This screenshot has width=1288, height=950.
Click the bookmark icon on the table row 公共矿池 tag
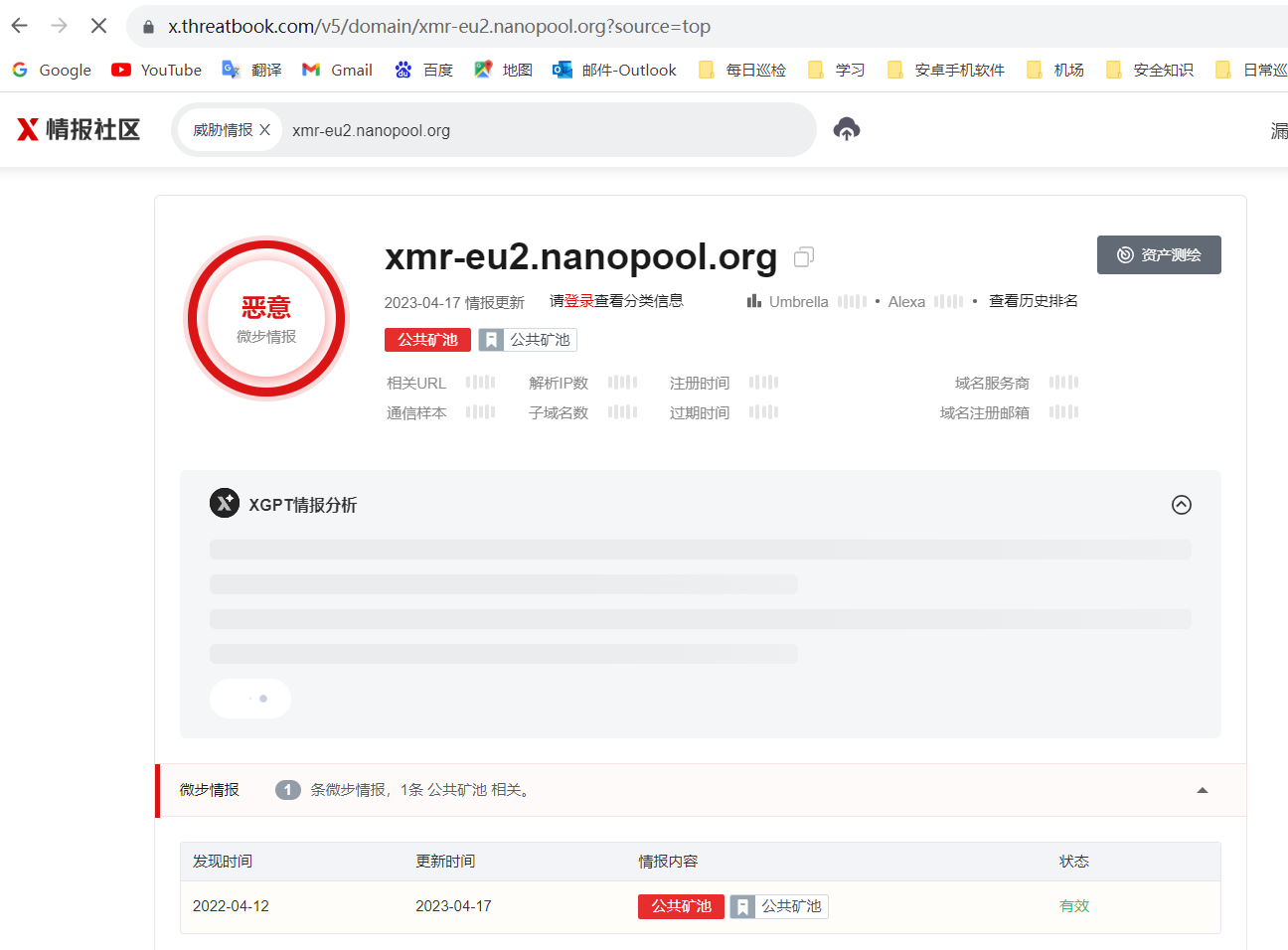coord(742,906)
